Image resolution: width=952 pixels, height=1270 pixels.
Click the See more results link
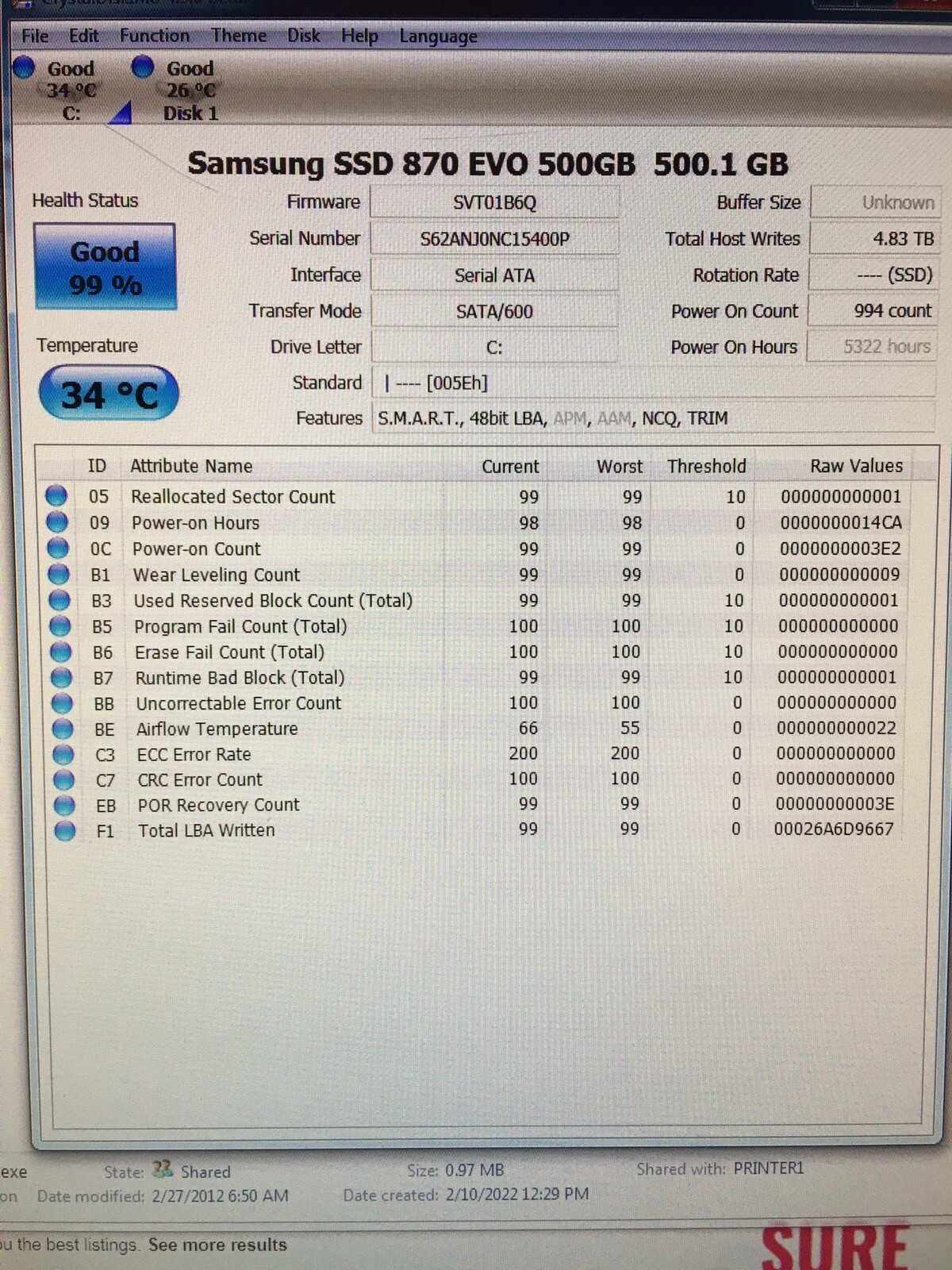click(217, 1245)
